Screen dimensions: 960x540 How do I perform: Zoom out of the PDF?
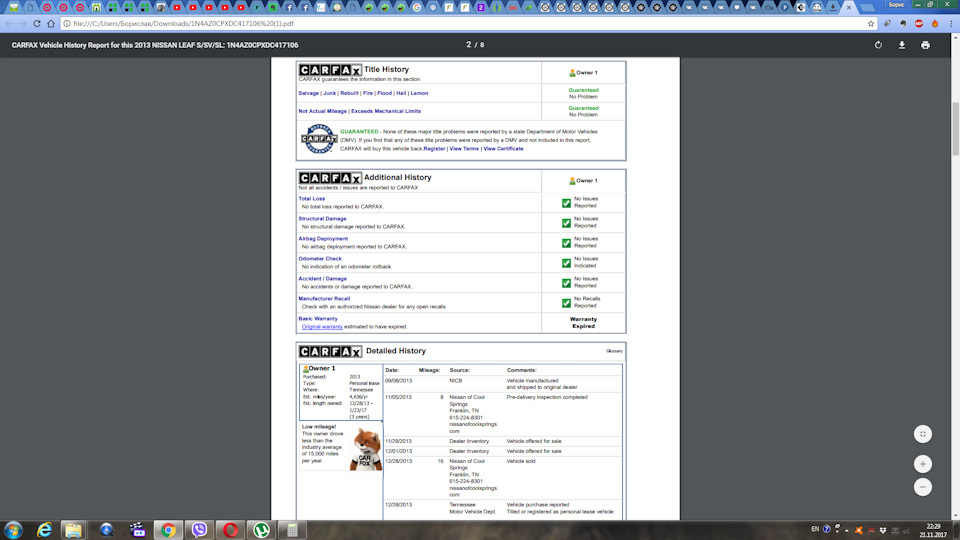[x=923, y=487]
